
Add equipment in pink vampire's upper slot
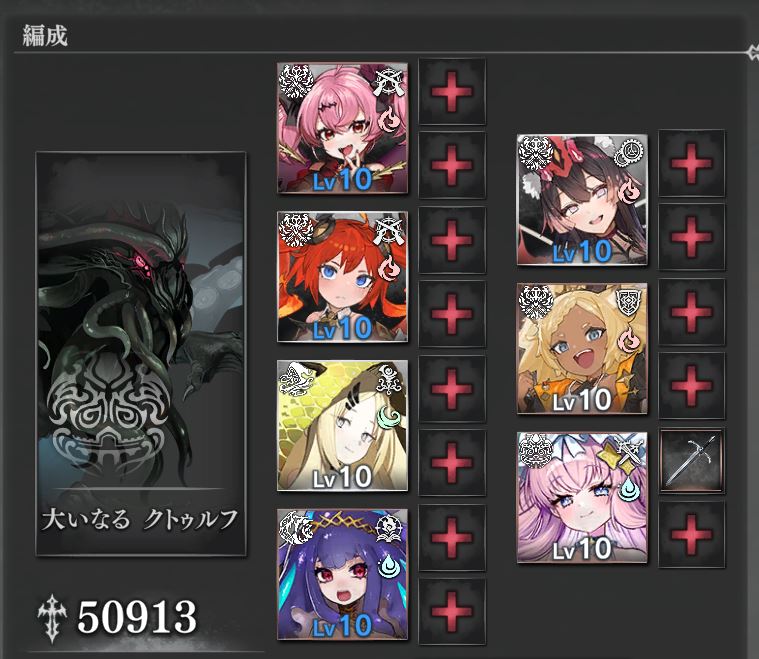(x=452, y=92)
